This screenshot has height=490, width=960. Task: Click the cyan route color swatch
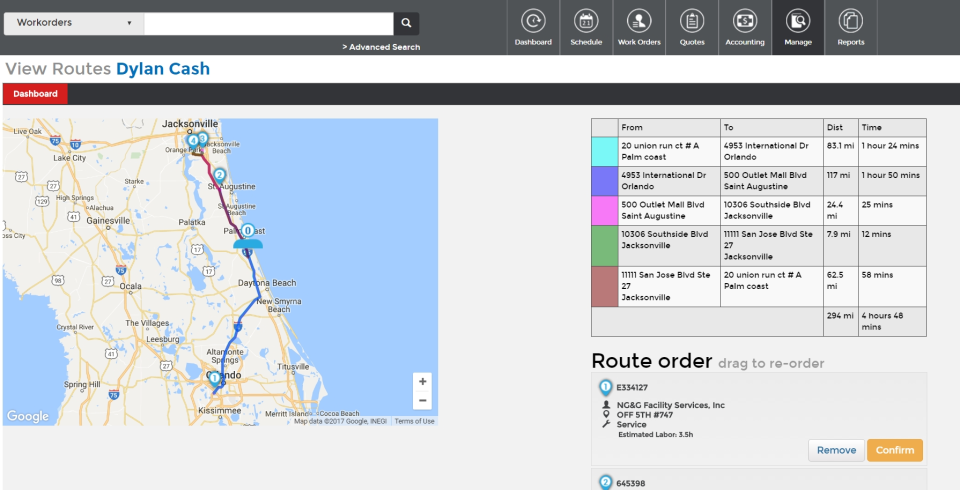pyautogui.click(x=604, y=151)
